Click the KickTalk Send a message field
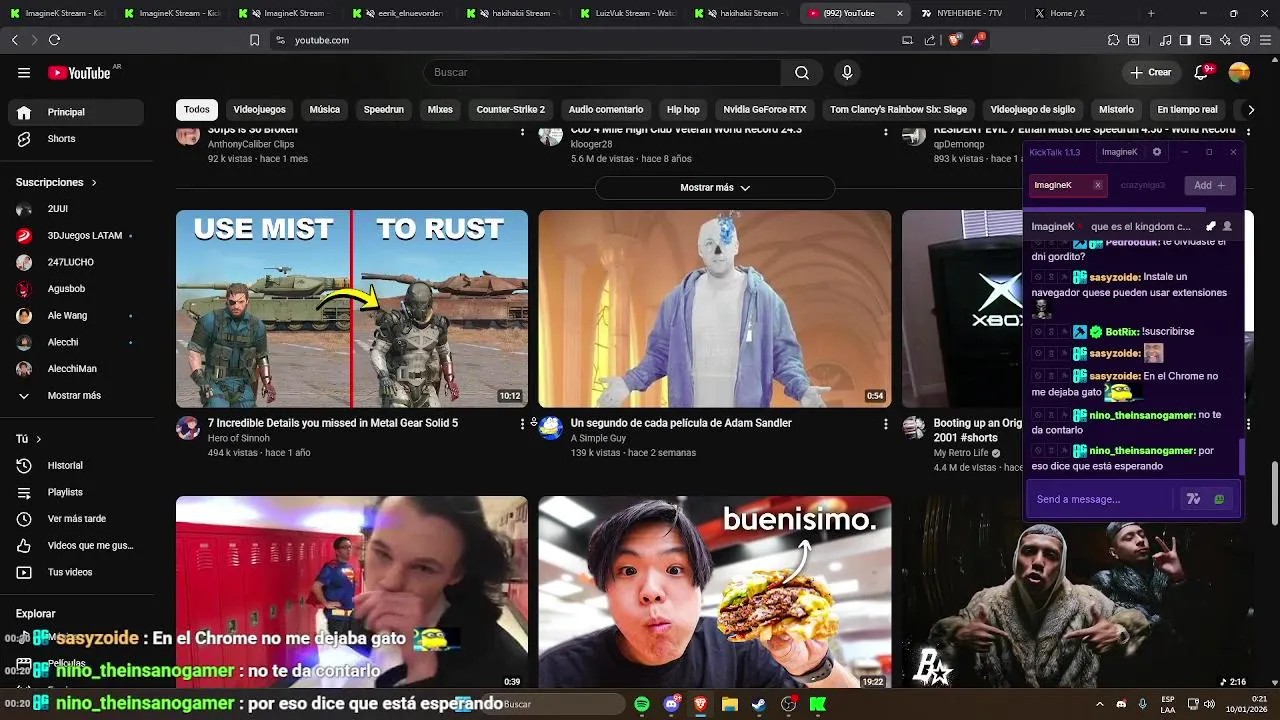This screenshot has height=720, width=1280. click(x=1100, y=499)
